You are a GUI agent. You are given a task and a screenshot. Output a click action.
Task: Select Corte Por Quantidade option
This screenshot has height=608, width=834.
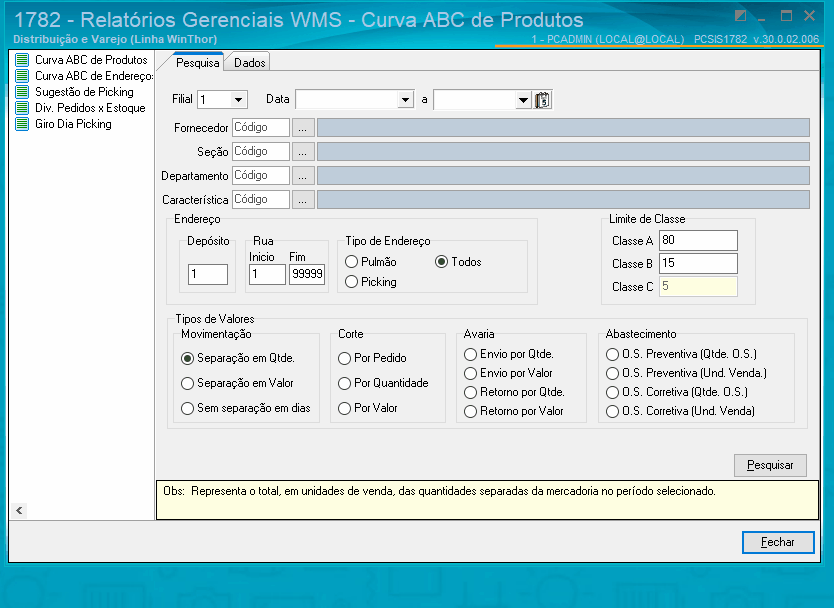tap(345, 383)
